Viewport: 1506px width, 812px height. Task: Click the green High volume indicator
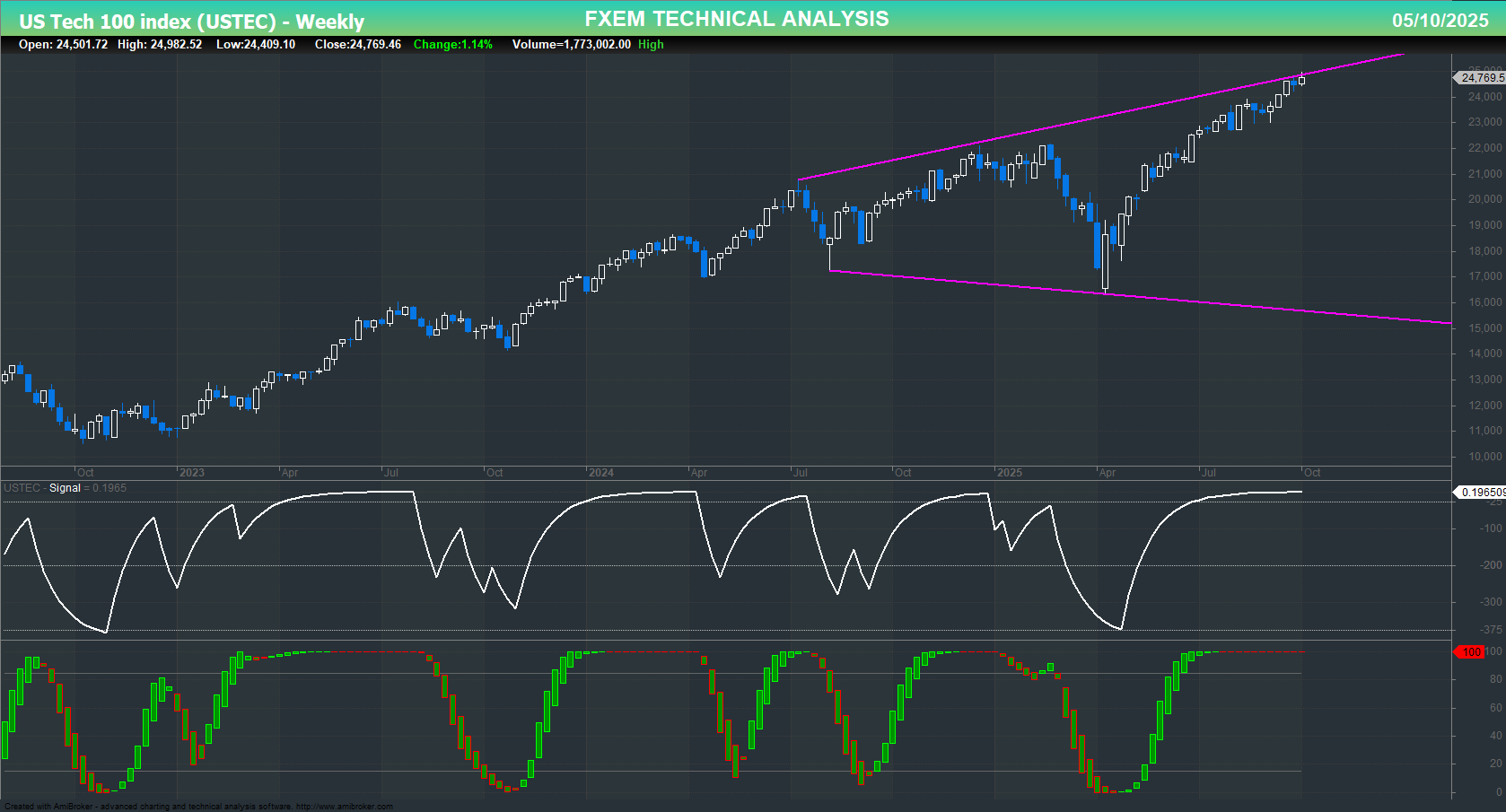click(652, 44)
